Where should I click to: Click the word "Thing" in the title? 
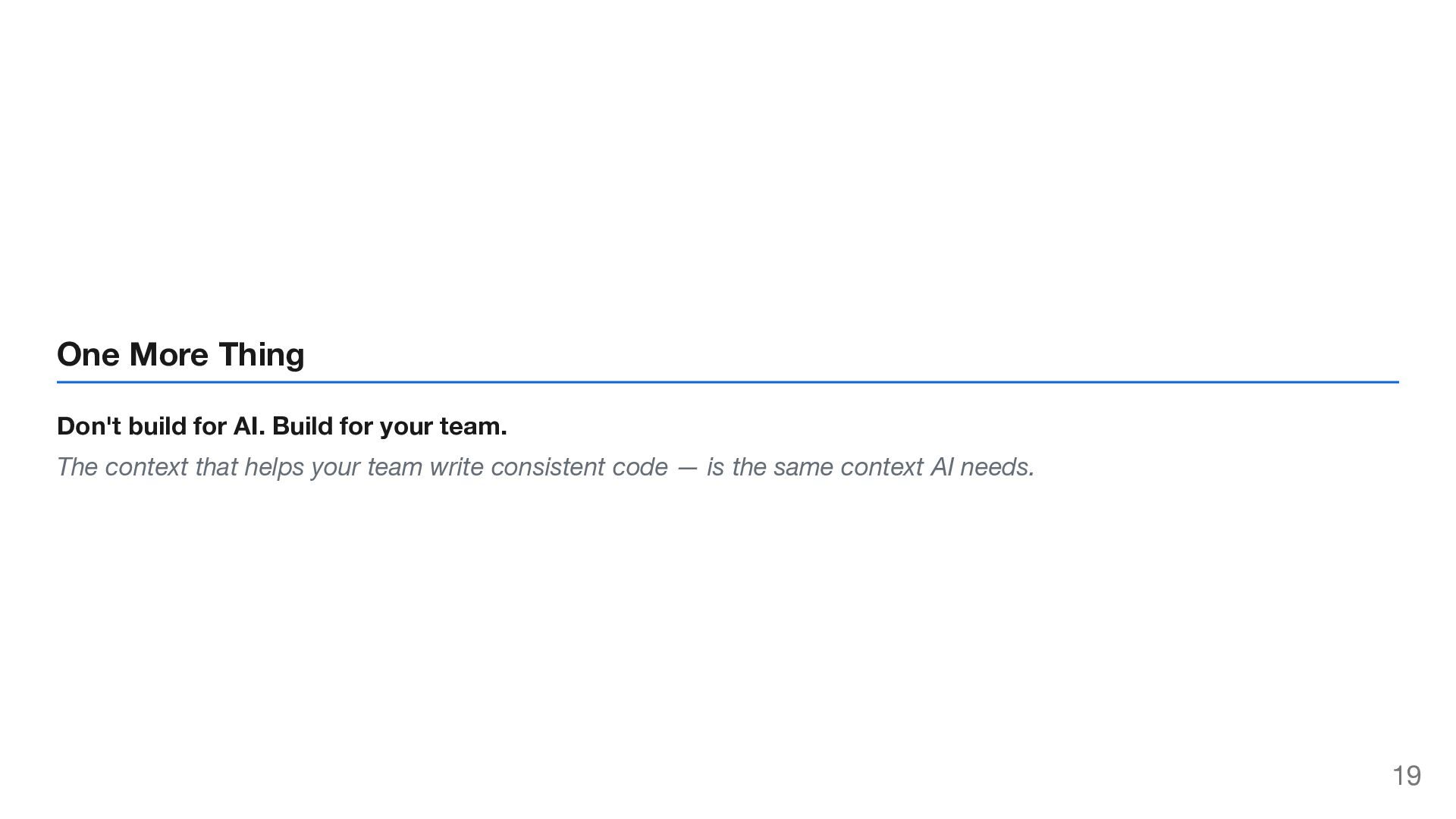261,354
